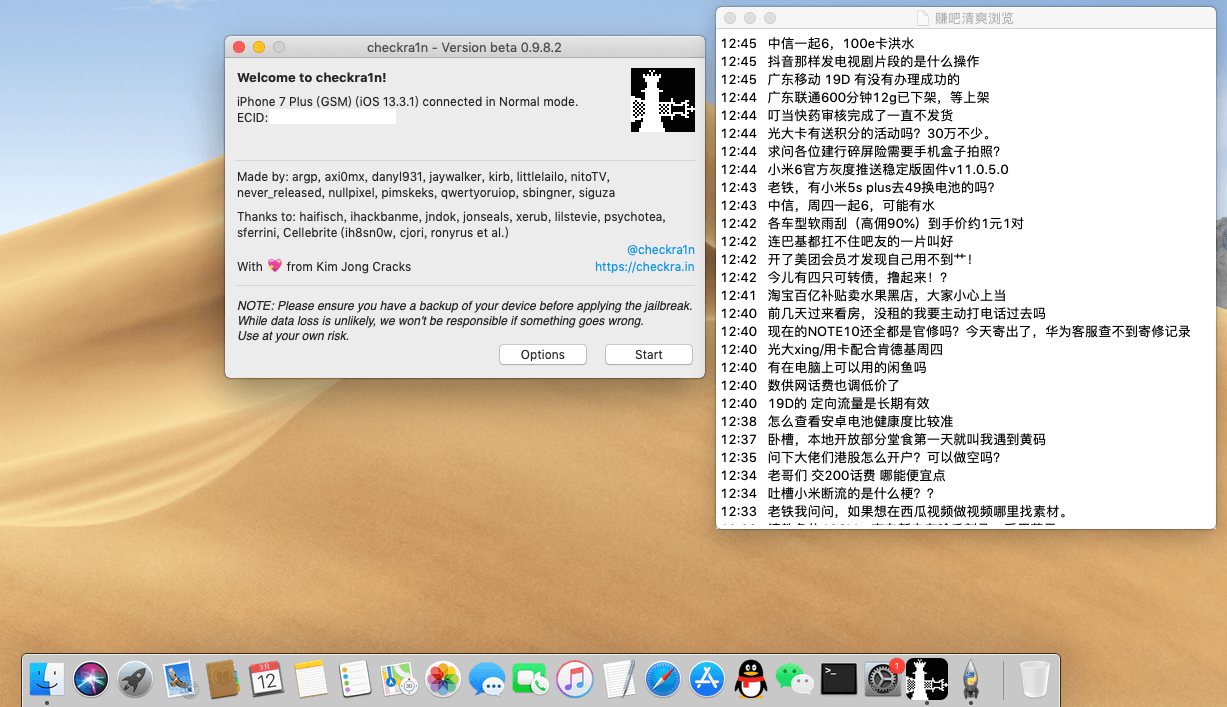1227x707 pixels.
Task: Open System Preferences gear with badge
Action: pos(883,679)
